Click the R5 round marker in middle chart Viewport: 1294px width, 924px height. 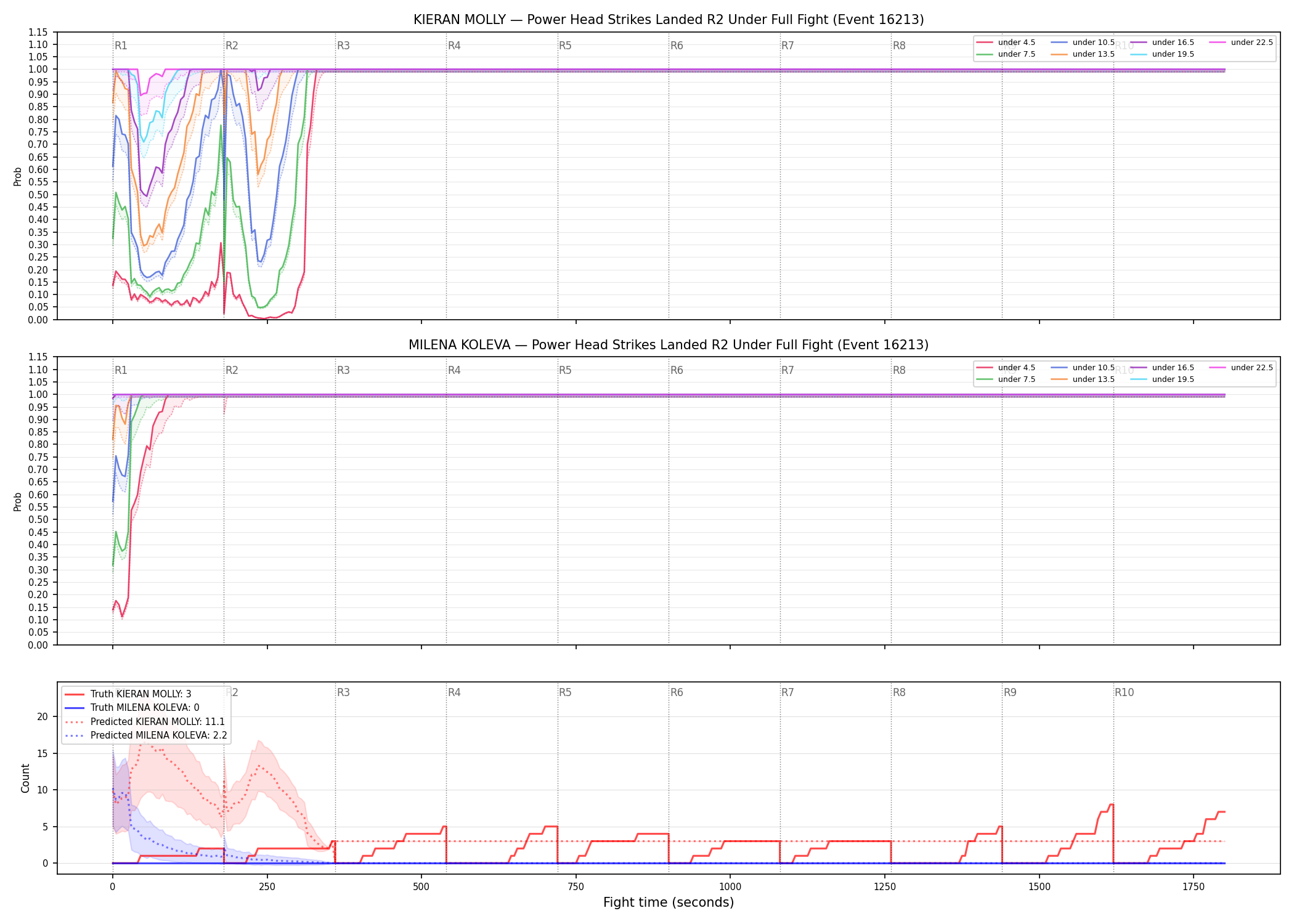[x=565, y=370]
